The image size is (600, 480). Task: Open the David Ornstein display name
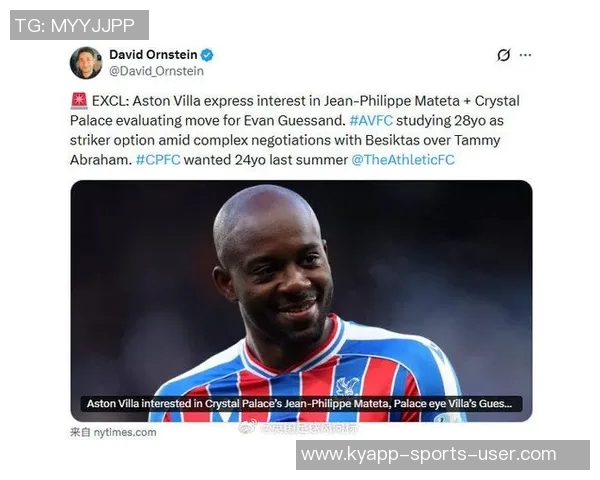(153, 55)
